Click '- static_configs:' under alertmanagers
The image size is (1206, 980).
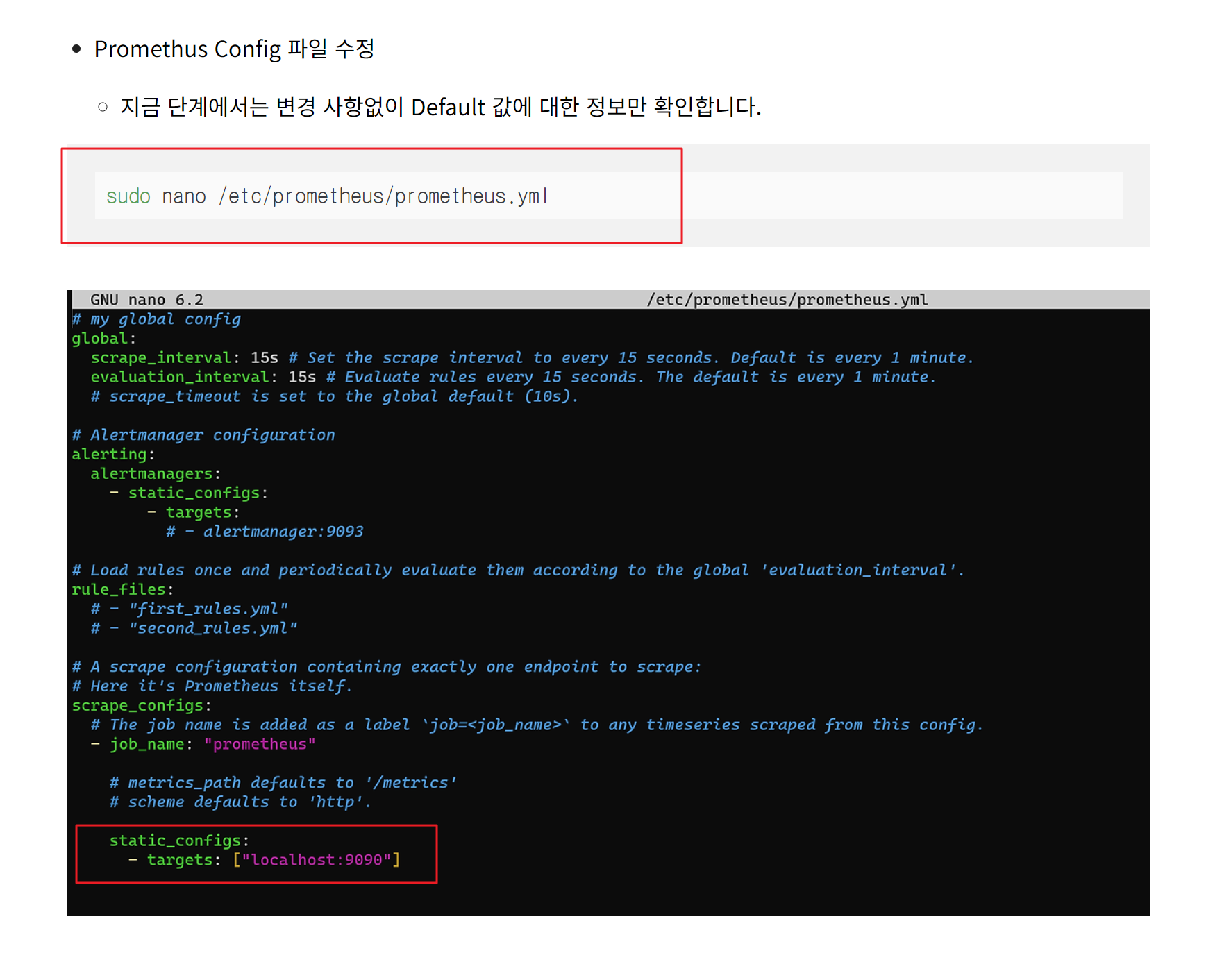click(189, 493)
